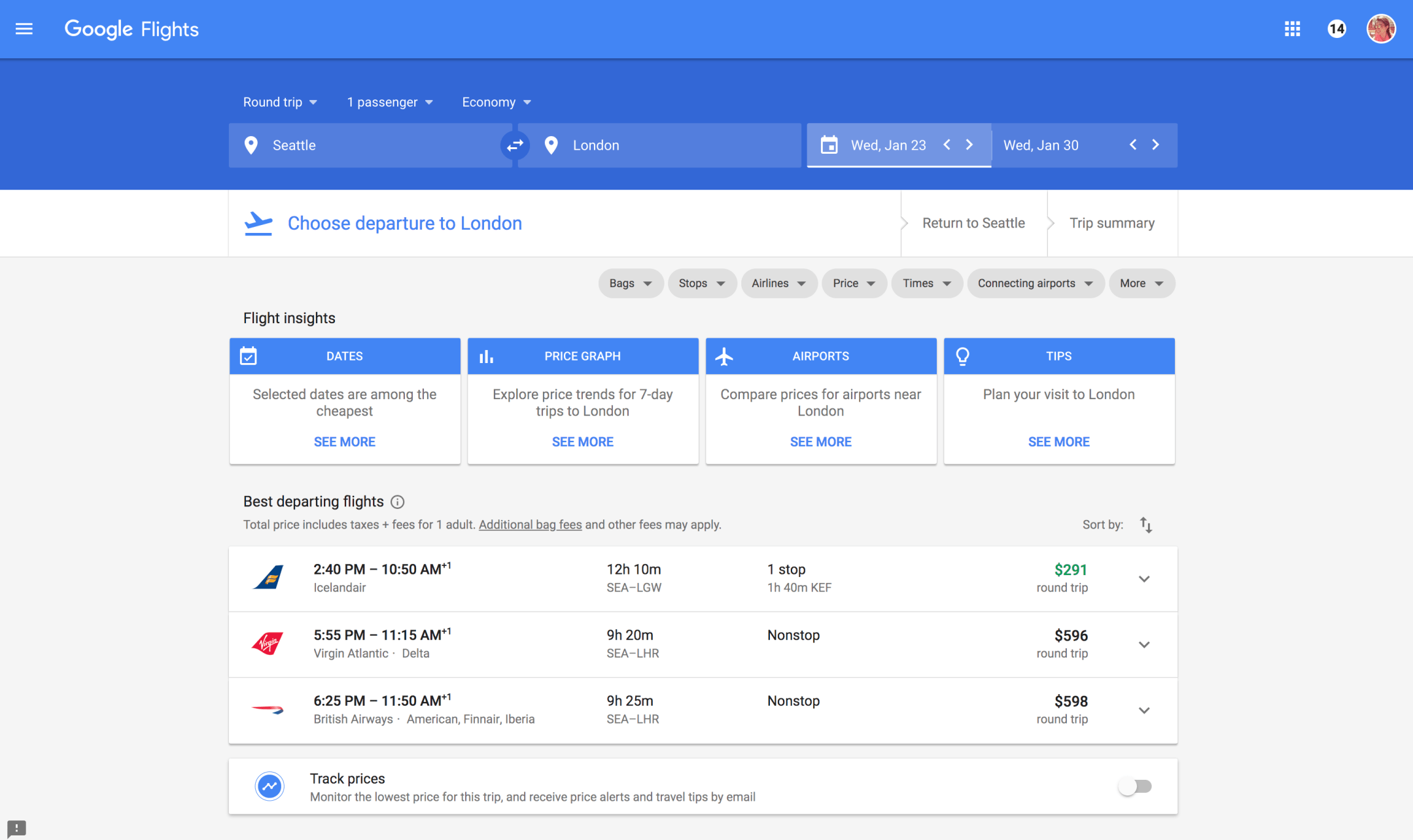Image resolution: width=1413 pixels, height=840 pixels.
Task: Open the send feedback icon
Action: pos(16,828)
